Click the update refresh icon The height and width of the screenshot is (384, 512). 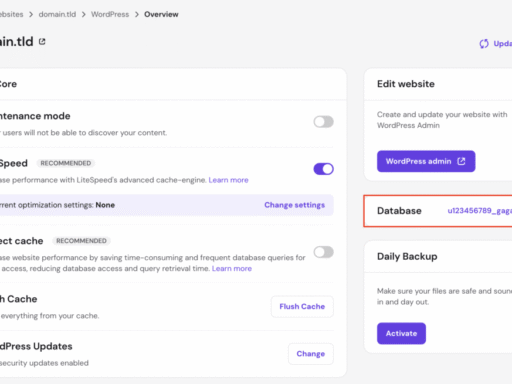[x=484, y=44]
